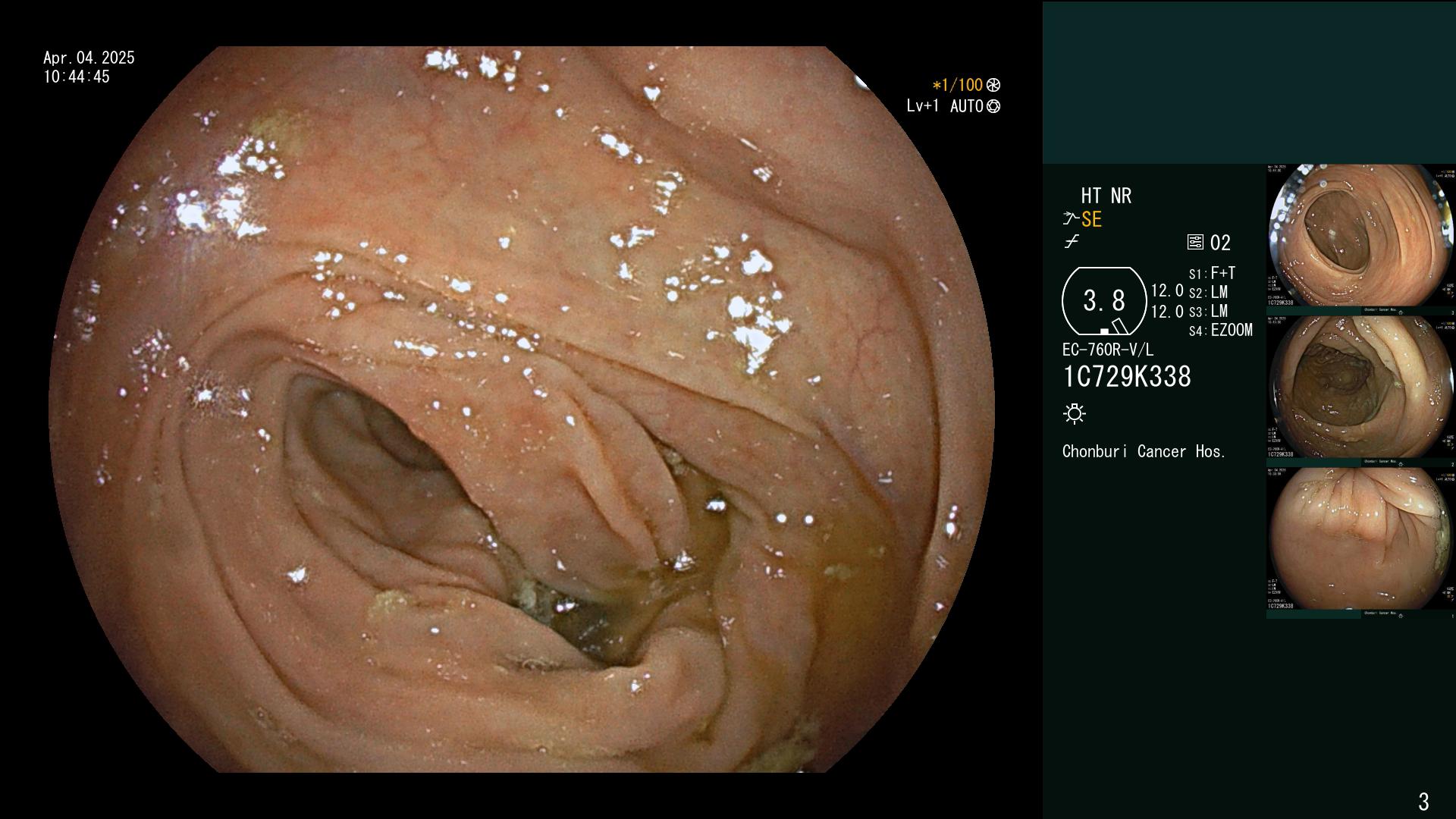Select the slashed-f icon under SE
1456x819 pixels.
1072,242
